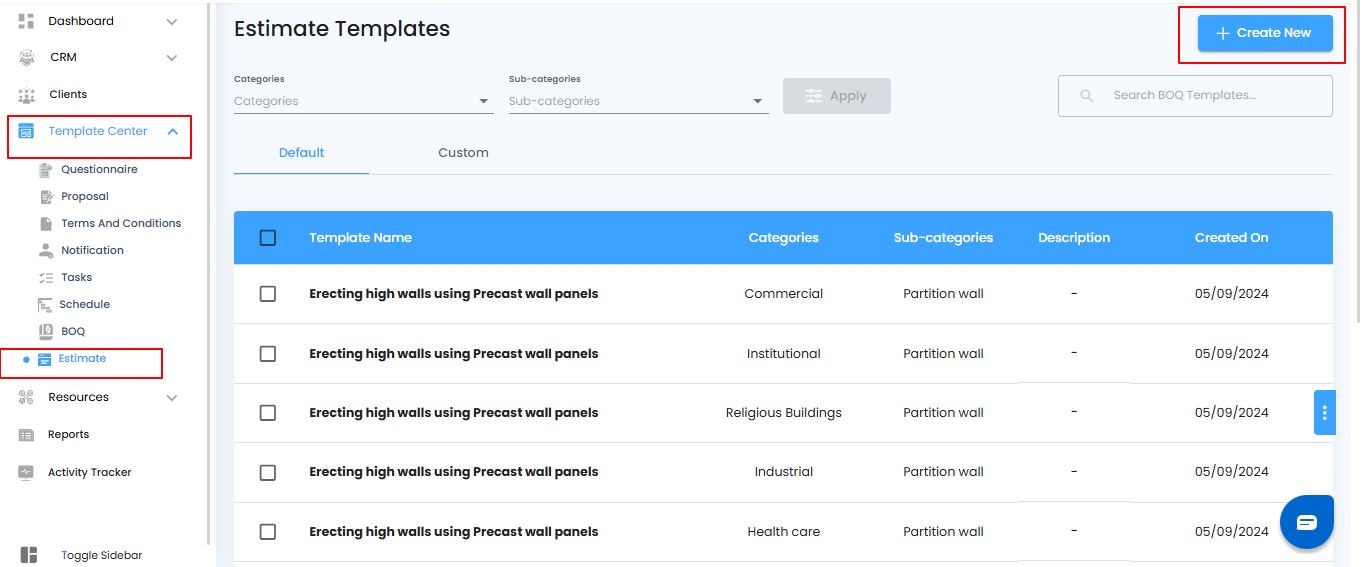Click the Questionnaire icon in sidebar
This screenshot has height=567, width=1365.
click(45, 170)
